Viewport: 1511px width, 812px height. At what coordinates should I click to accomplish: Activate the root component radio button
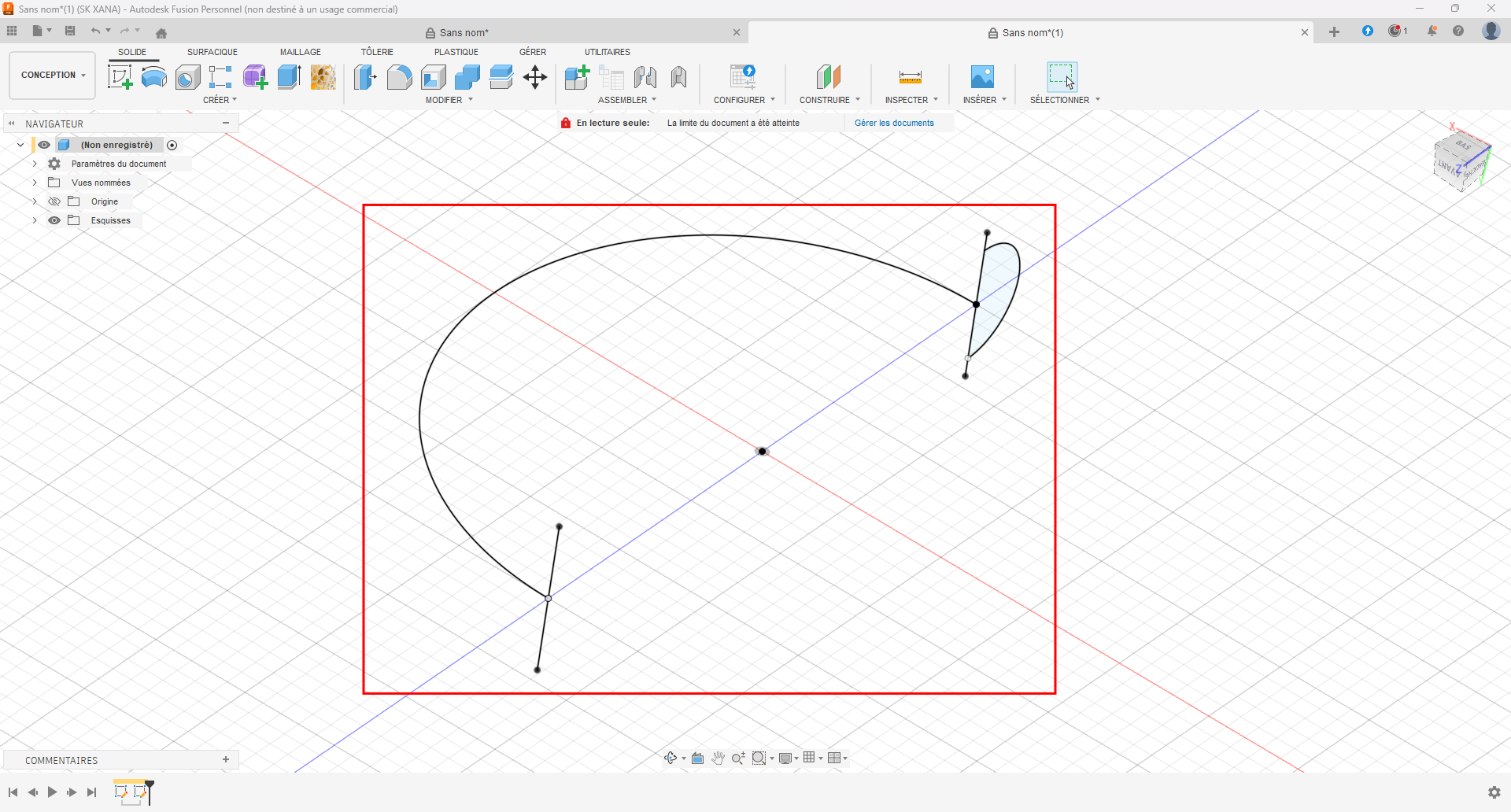172,145
